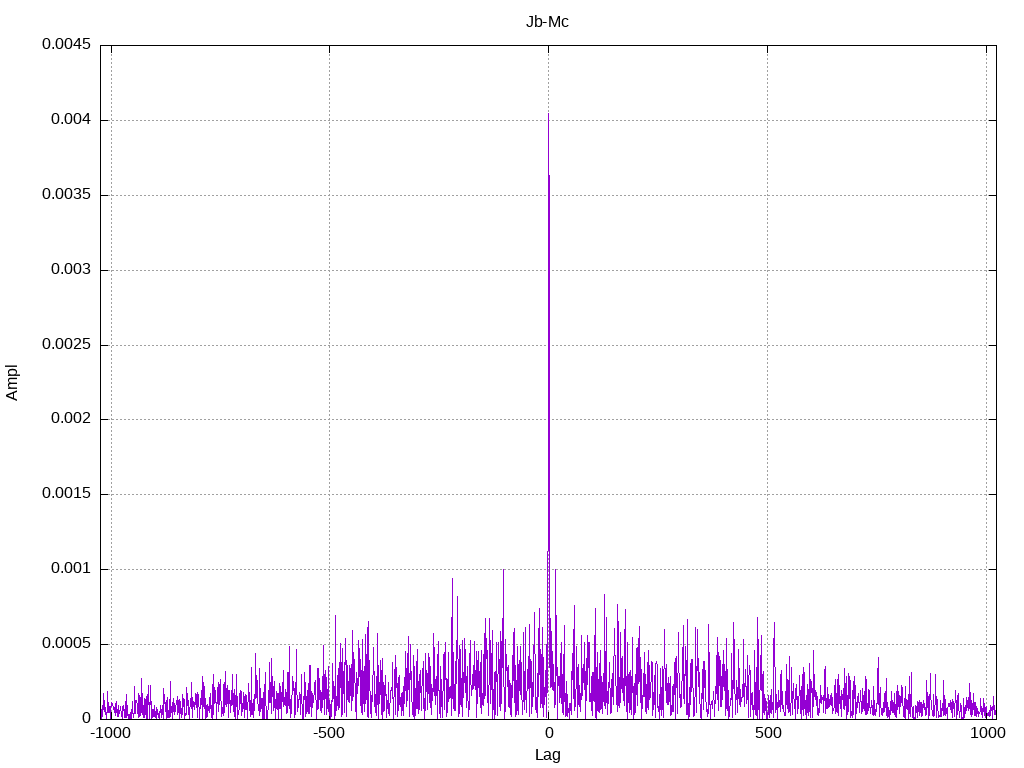The width and height of the screenshot is (1024, 768).
Task: Click the 0 tick label on the y-axis
Action: coord(86,718)
